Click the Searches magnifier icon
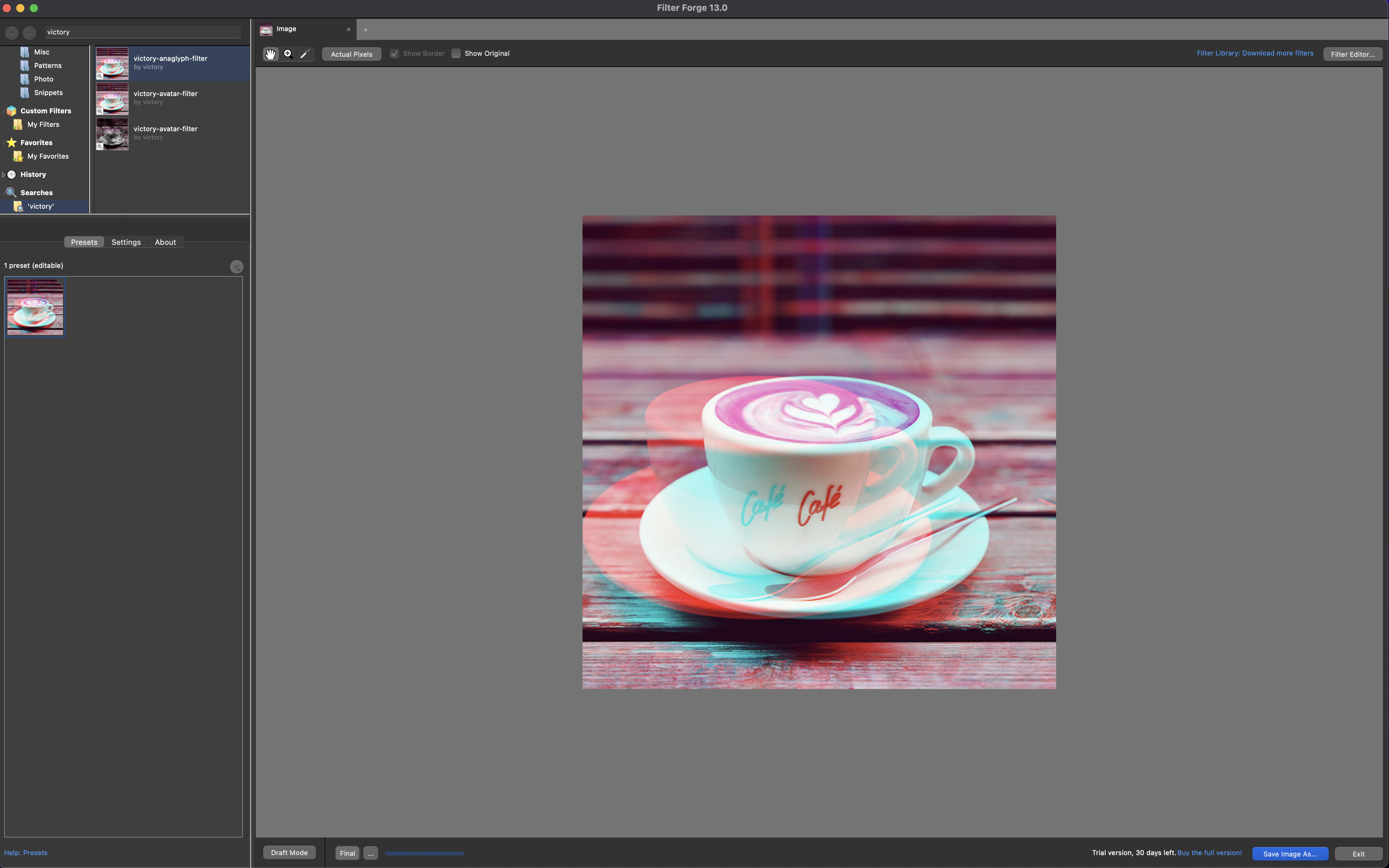The width and height of the screenshot is (1389, 868). point(12,192)
